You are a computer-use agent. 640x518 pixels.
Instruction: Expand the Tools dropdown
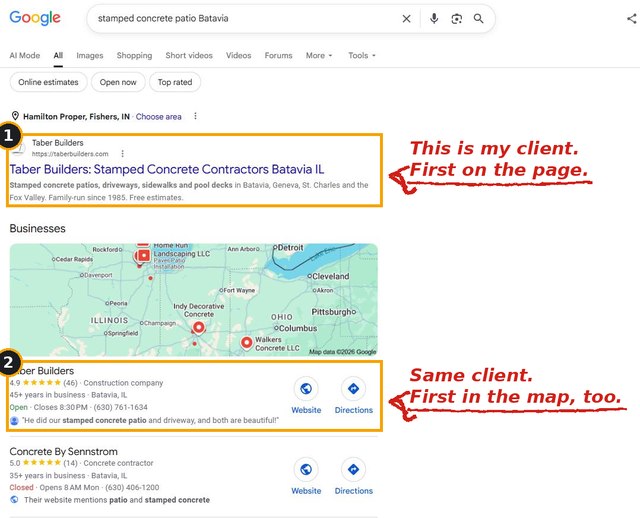tap(362, 56)
